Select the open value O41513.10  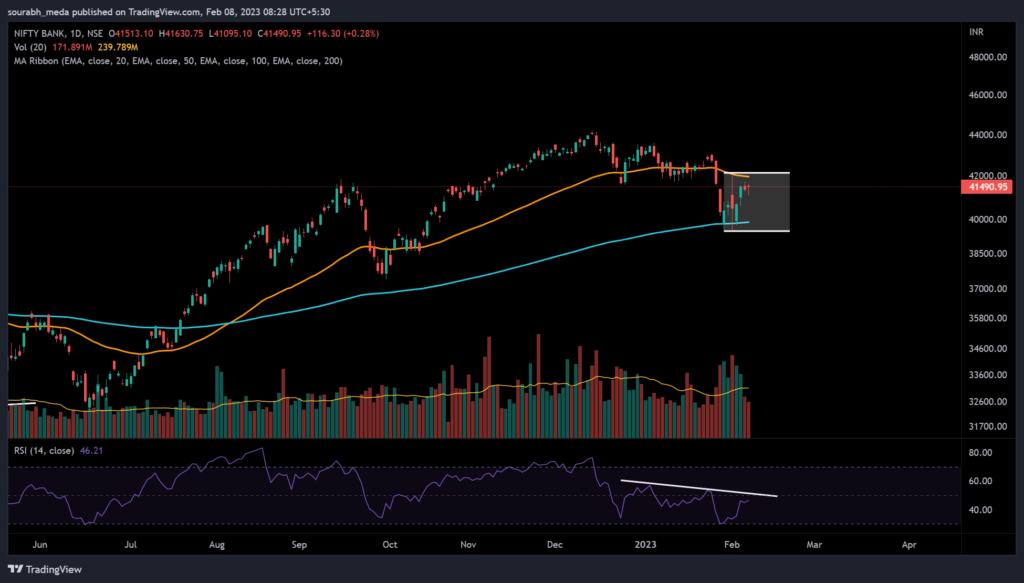tap(131, 33)
